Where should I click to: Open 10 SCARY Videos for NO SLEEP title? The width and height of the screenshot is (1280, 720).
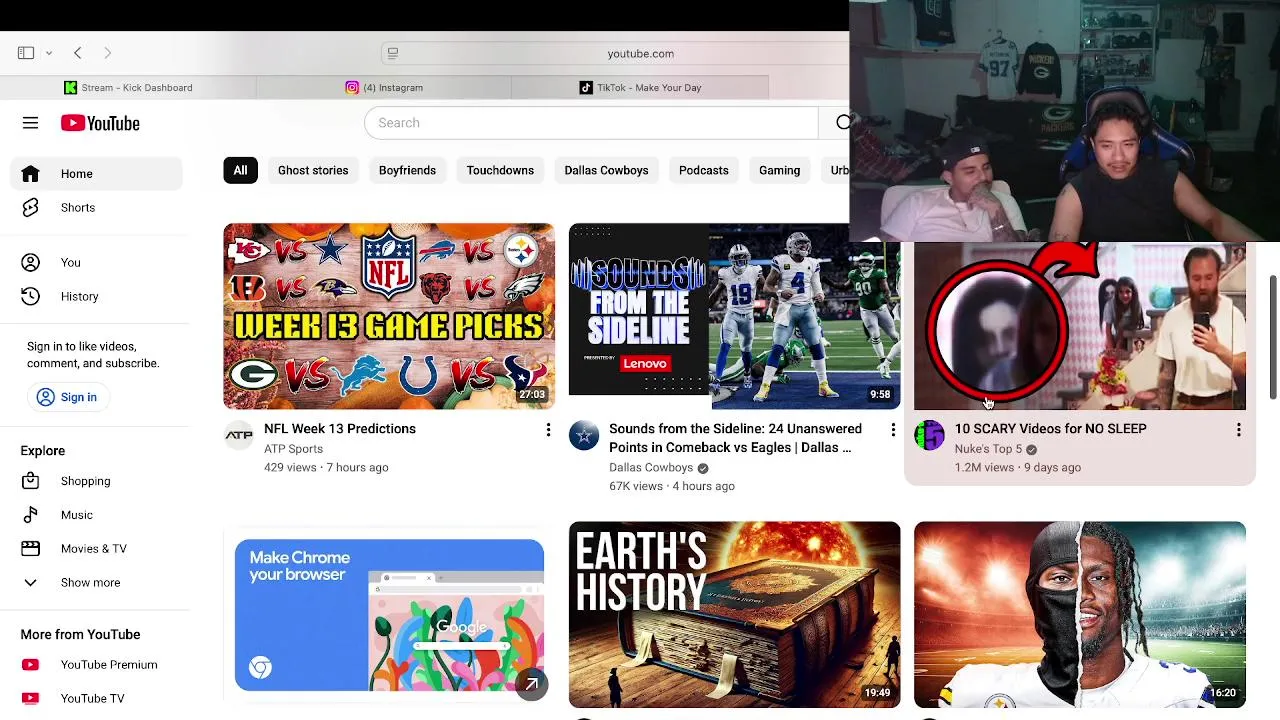click(1050, 429)
